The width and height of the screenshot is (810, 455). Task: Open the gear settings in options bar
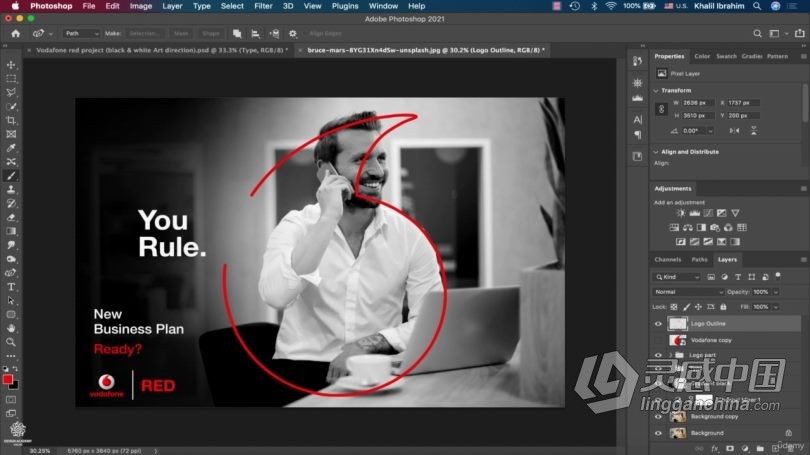pos(293,34)
